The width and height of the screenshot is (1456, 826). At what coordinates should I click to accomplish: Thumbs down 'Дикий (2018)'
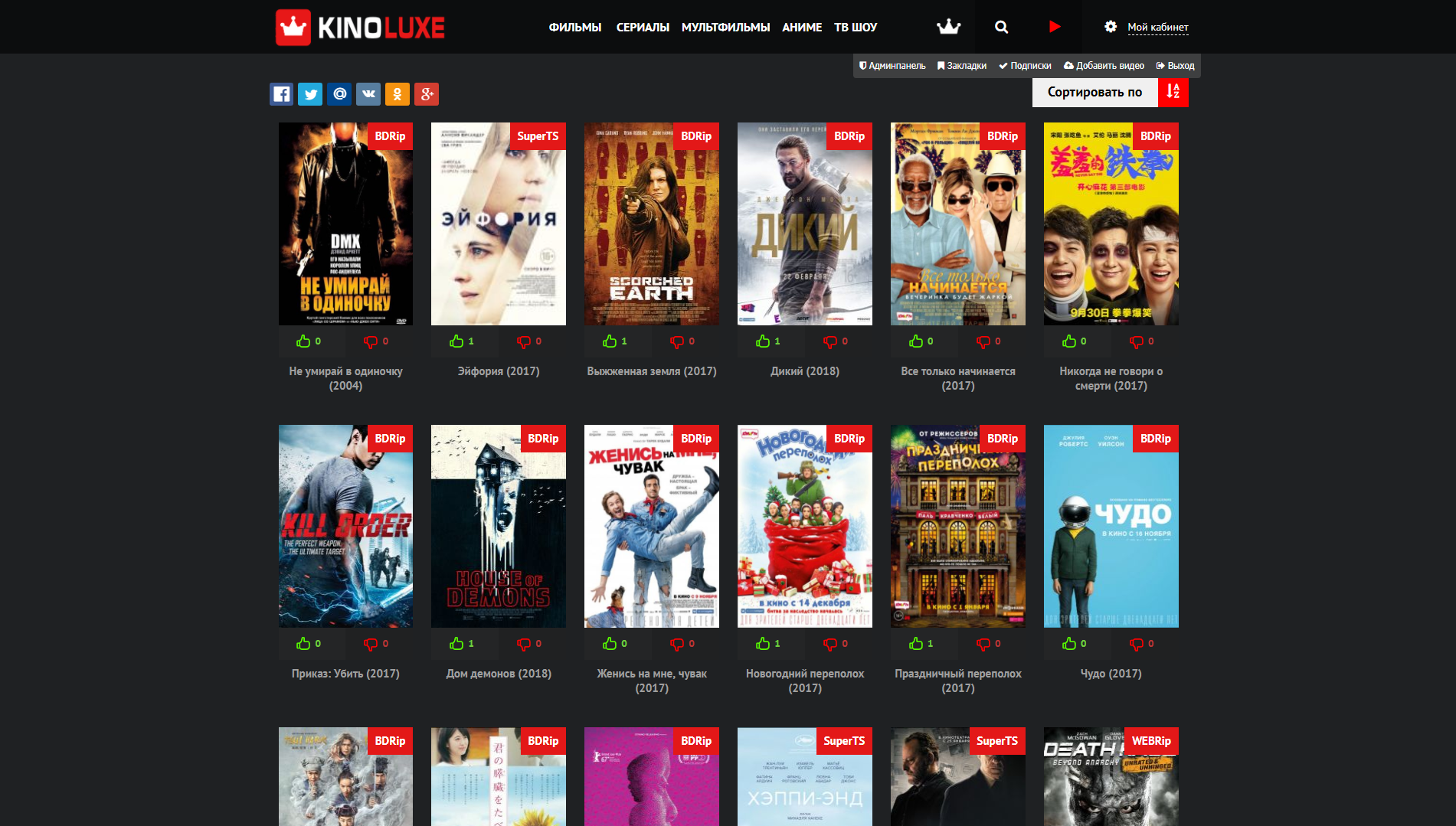[831, 341]
